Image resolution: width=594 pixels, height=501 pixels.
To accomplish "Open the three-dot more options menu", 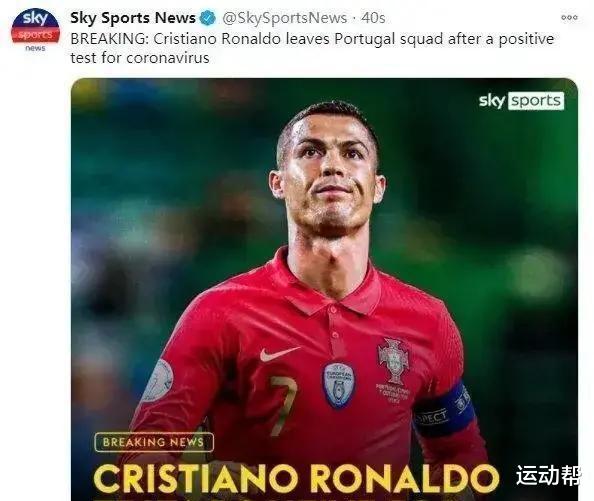I will pos(569,17).
